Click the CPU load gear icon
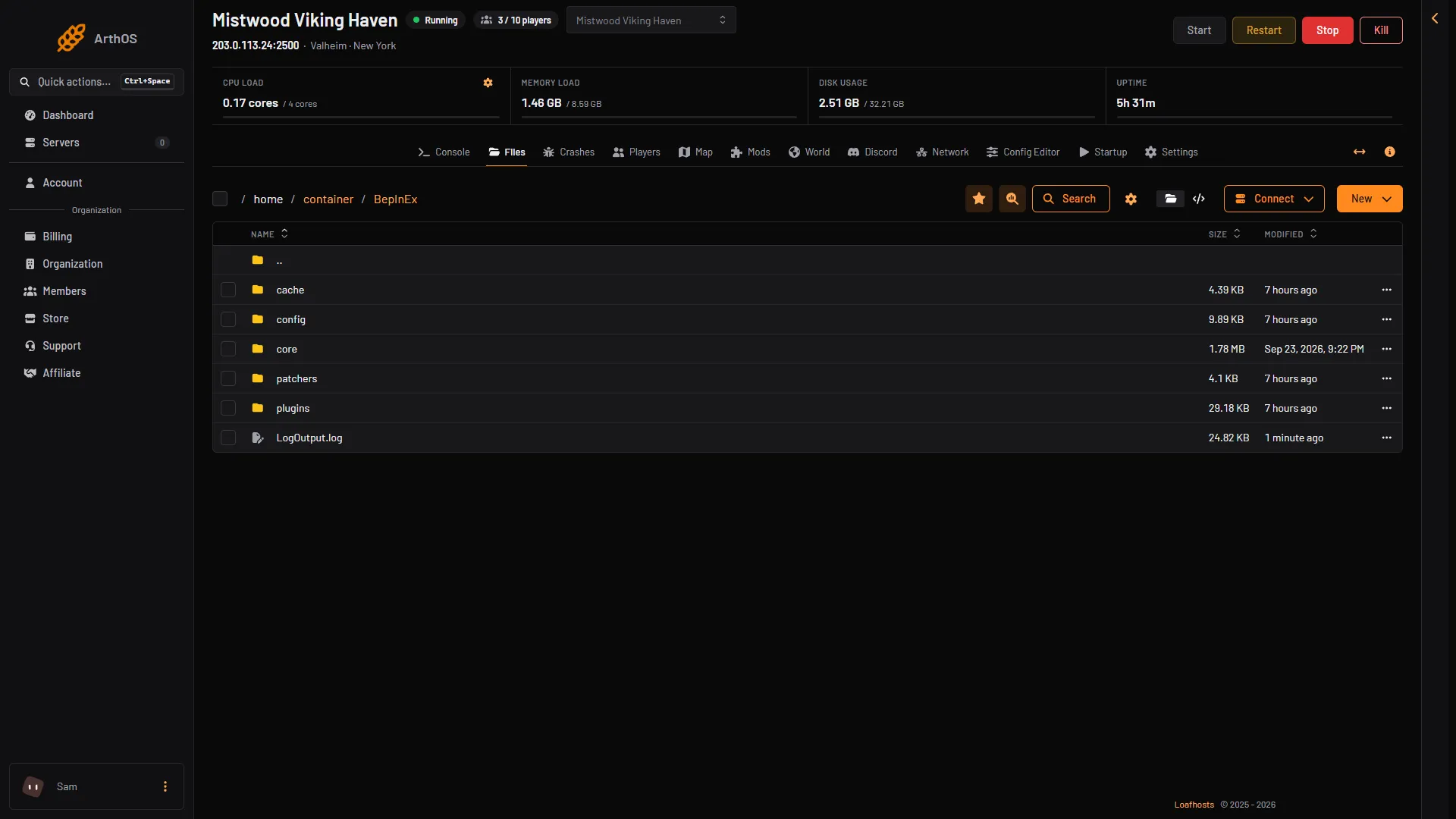1456x819 pixels. [488, 83]
